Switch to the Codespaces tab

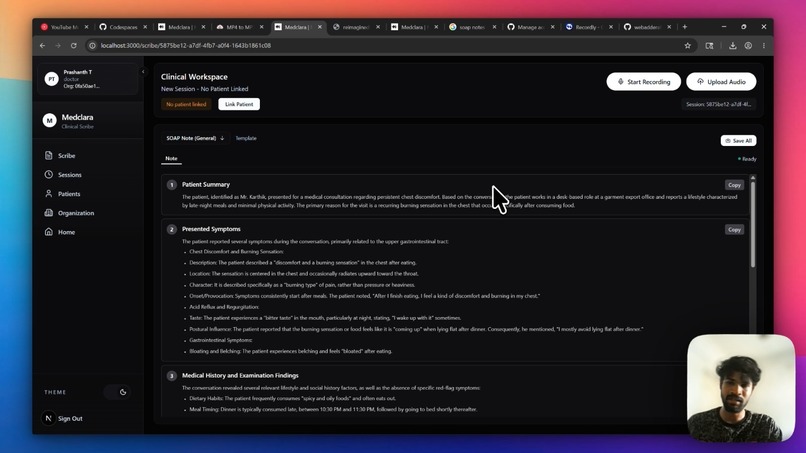122,27
